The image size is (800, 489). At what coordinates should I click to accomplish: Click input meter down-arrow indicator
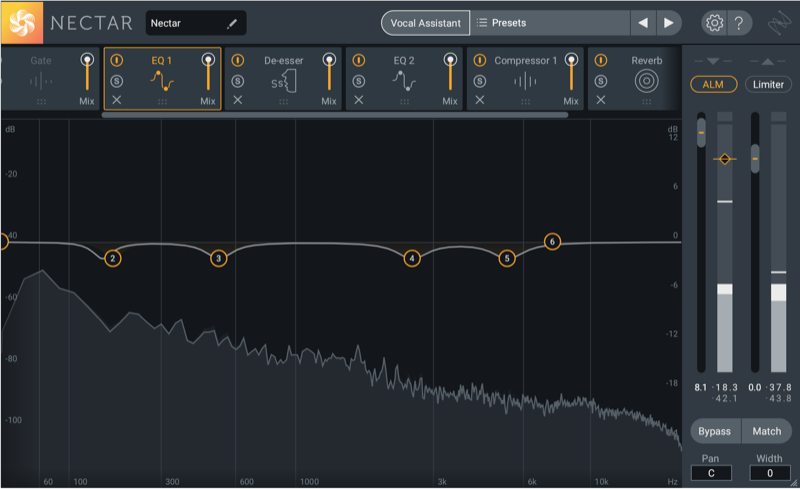coord(713,61)
